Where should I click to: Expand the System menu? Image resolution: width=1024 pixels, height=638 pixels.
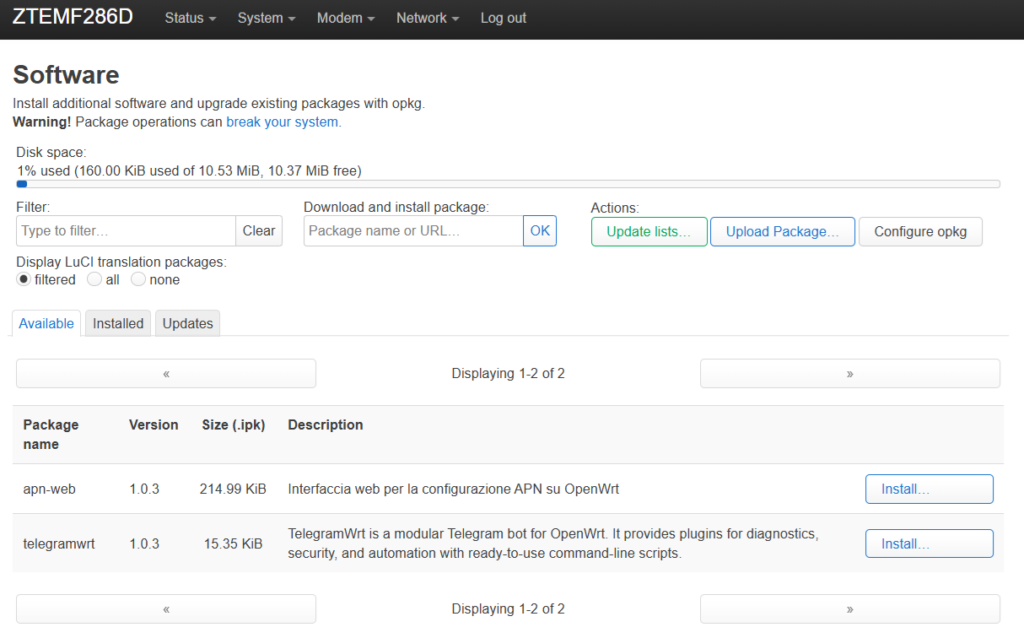pos(266,18)
